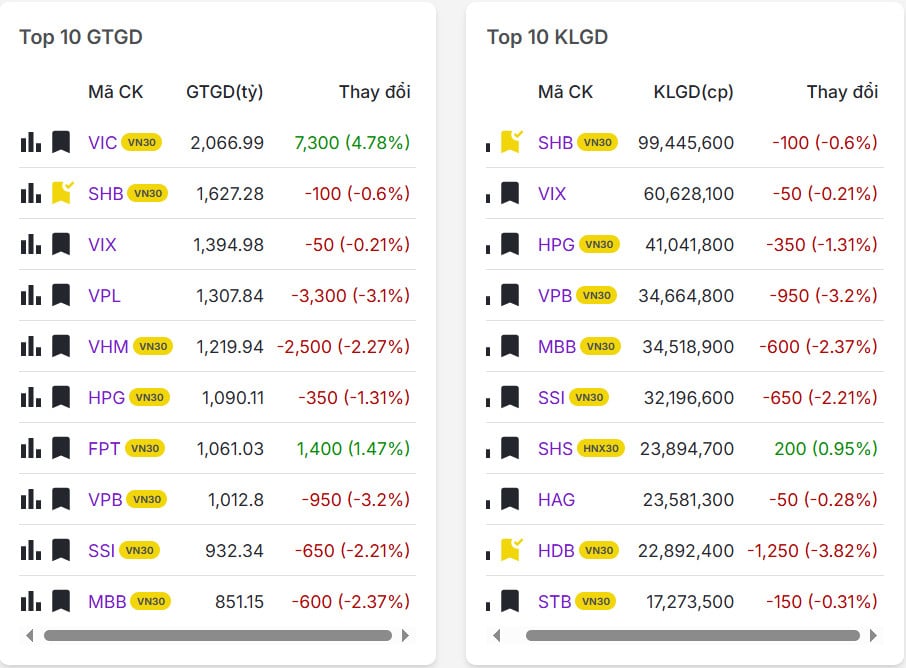Click the bar chart icon next to VIC
Image resolution: width=906 pixels, height=668 pixels.
pos(29,142)
